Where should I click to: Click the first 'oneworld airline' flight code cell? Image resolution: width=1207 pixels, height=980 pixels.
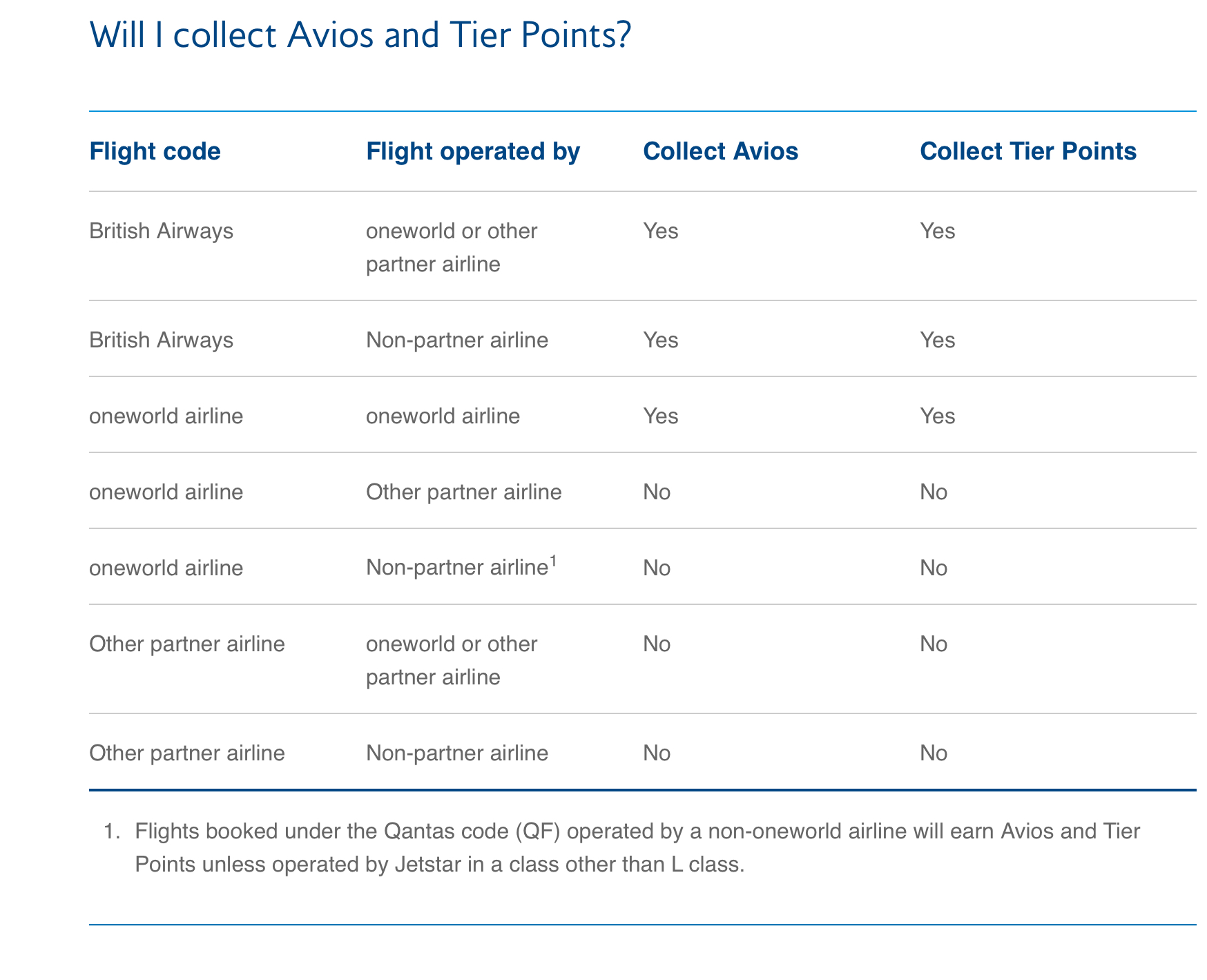pyautogui.click(x=166, y=416)
